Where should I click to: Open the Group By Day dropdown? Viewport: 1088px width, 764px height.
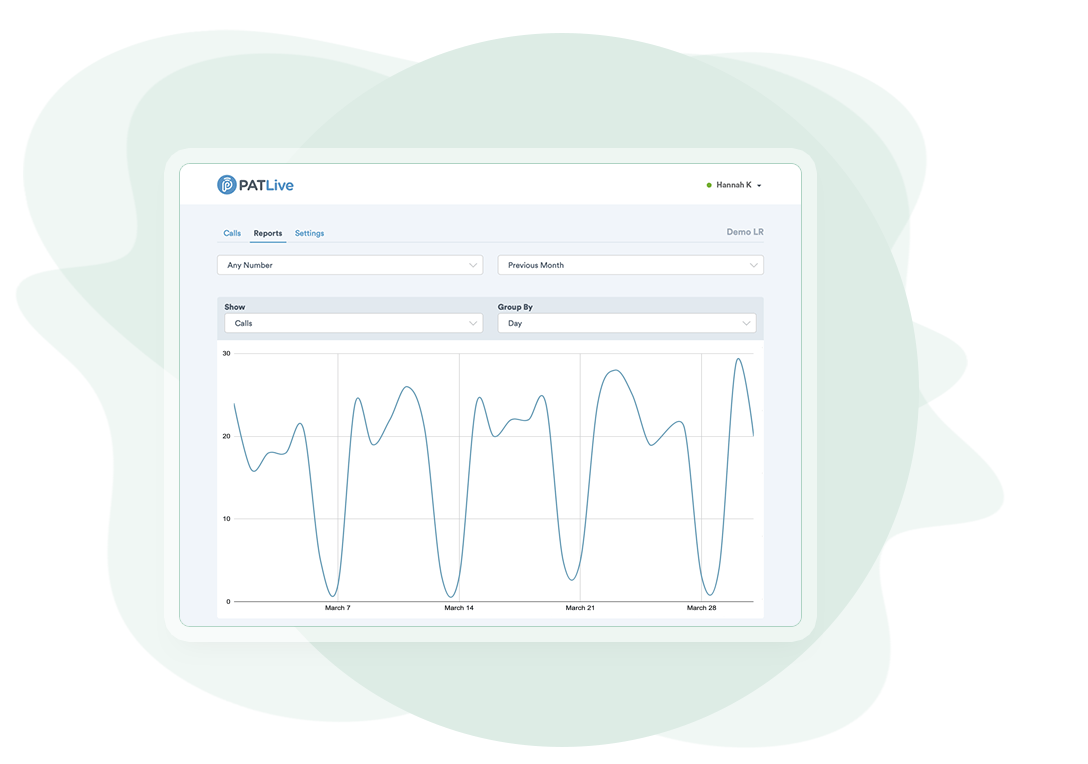[x=627, y=323]
